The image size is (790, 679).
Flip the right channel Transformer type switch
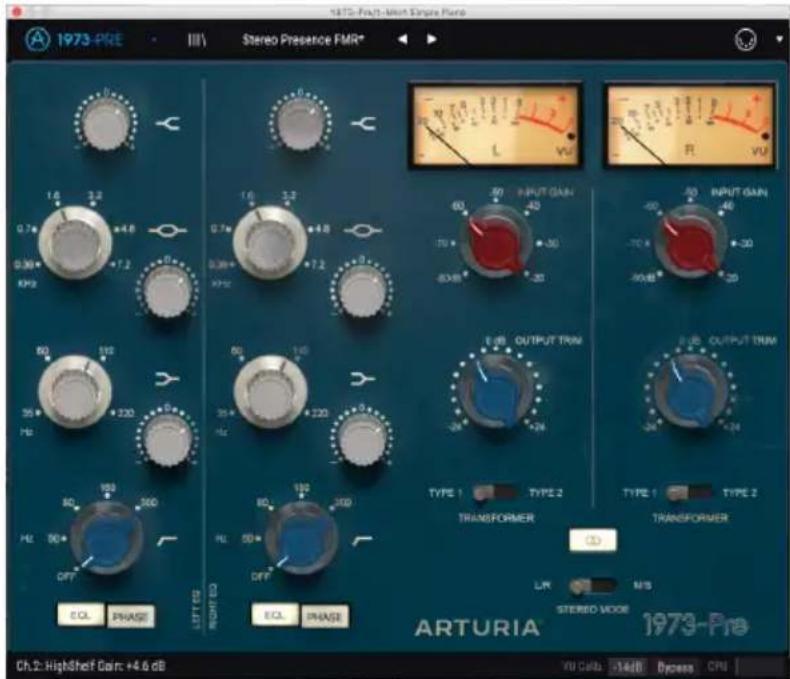pos(690,493)
